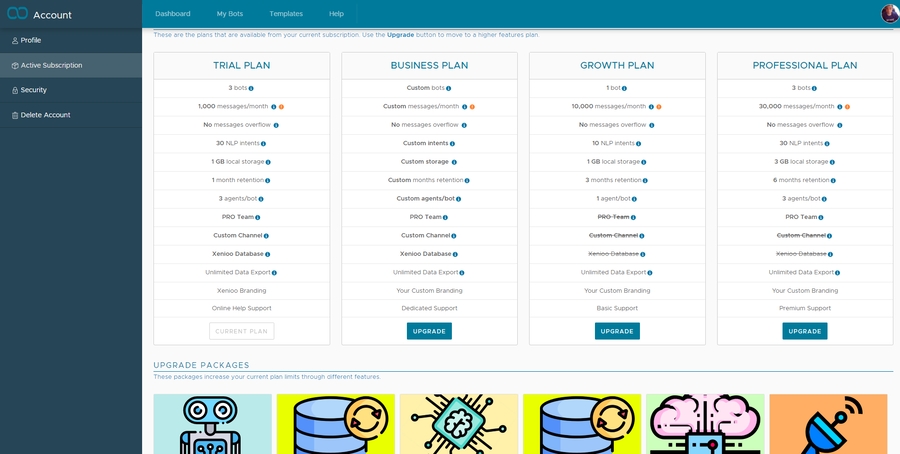Open Delete Account in the sidebar
Viewport: 900px width, 454px height.
(x=45, y=115)
